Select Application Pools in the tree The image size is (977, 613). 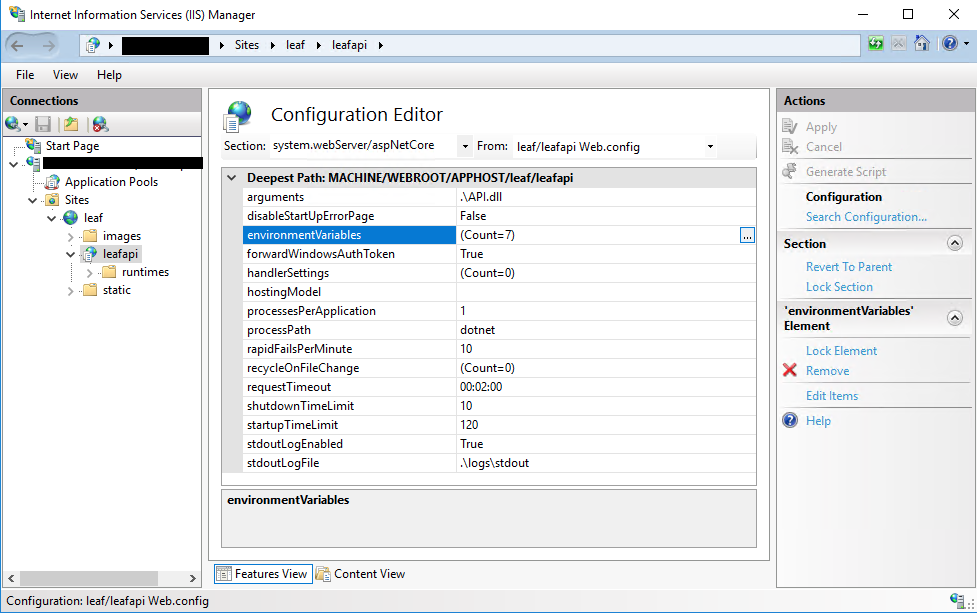pyautogui.click(x=111, y=182)
